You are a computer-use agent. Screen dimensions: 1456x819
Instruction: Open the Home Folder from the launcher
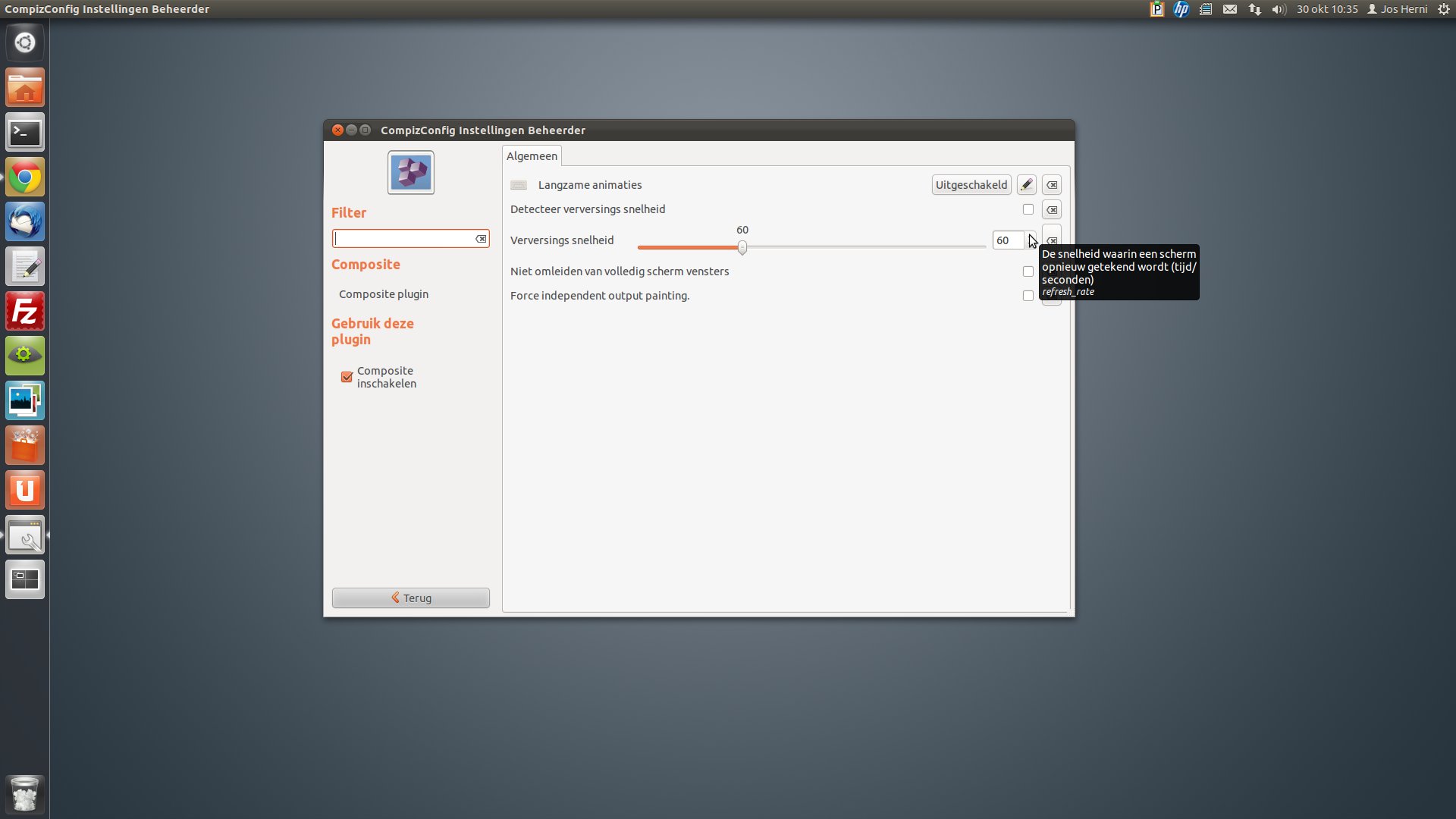[25, 88]
